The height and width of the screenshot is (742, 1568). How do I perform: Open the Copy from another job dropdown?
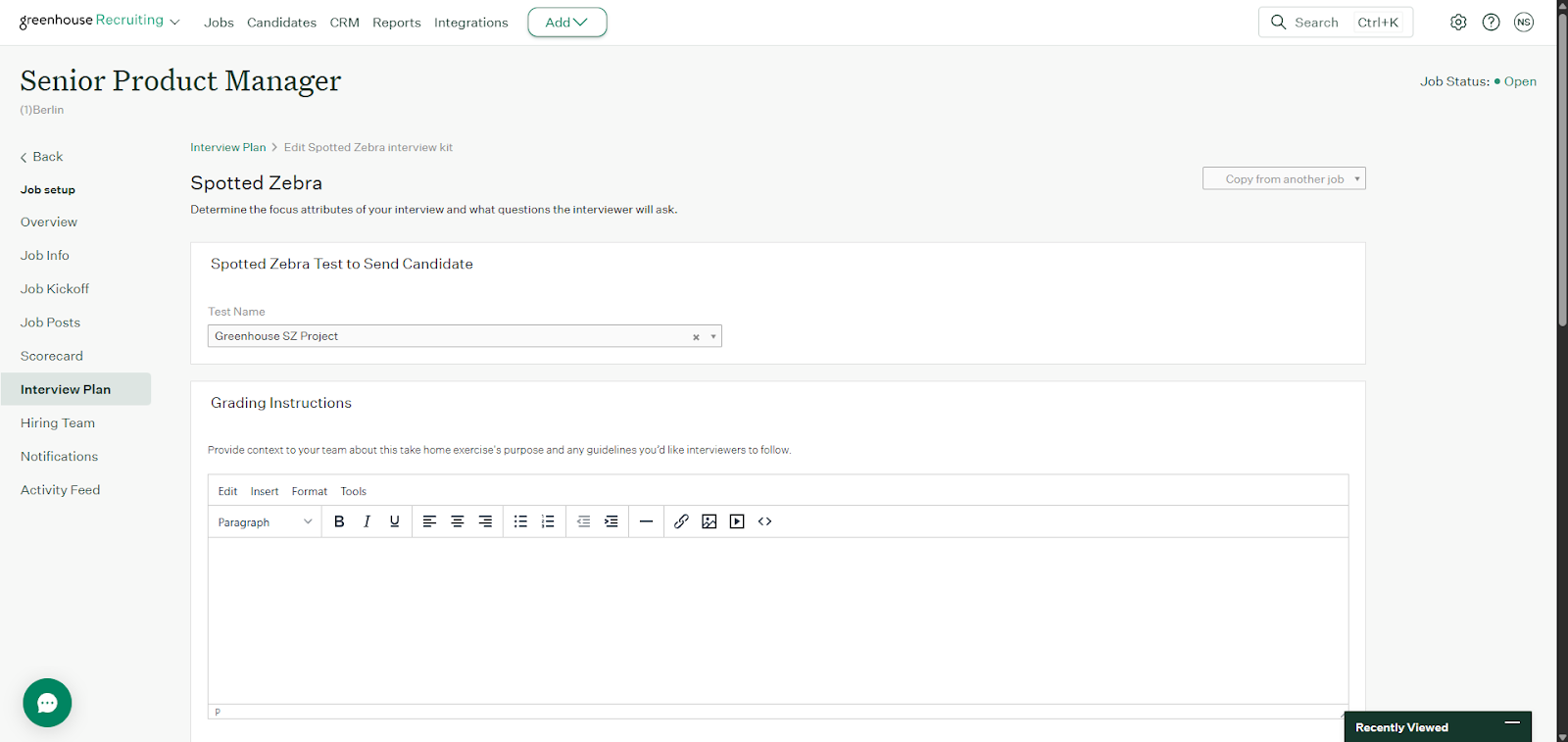tap(1284, 178)
